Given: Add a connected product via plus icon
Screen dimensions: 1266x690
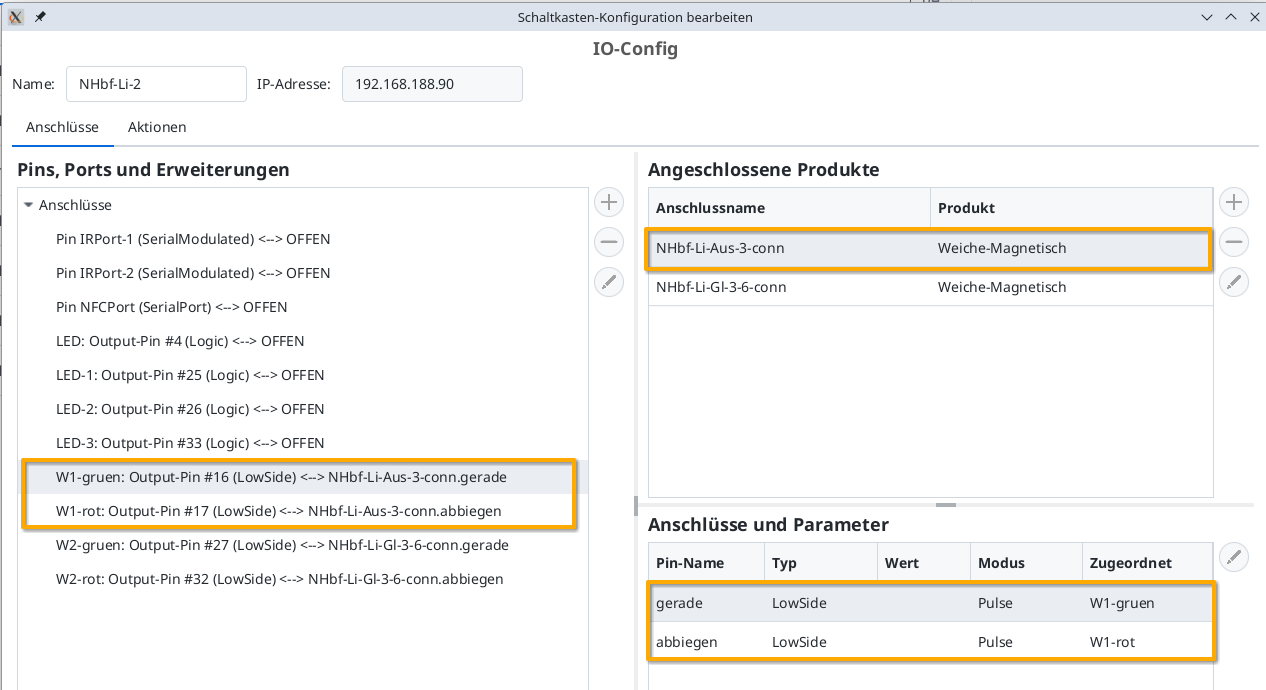Looking at the screenshot, I should [1234, 202].
